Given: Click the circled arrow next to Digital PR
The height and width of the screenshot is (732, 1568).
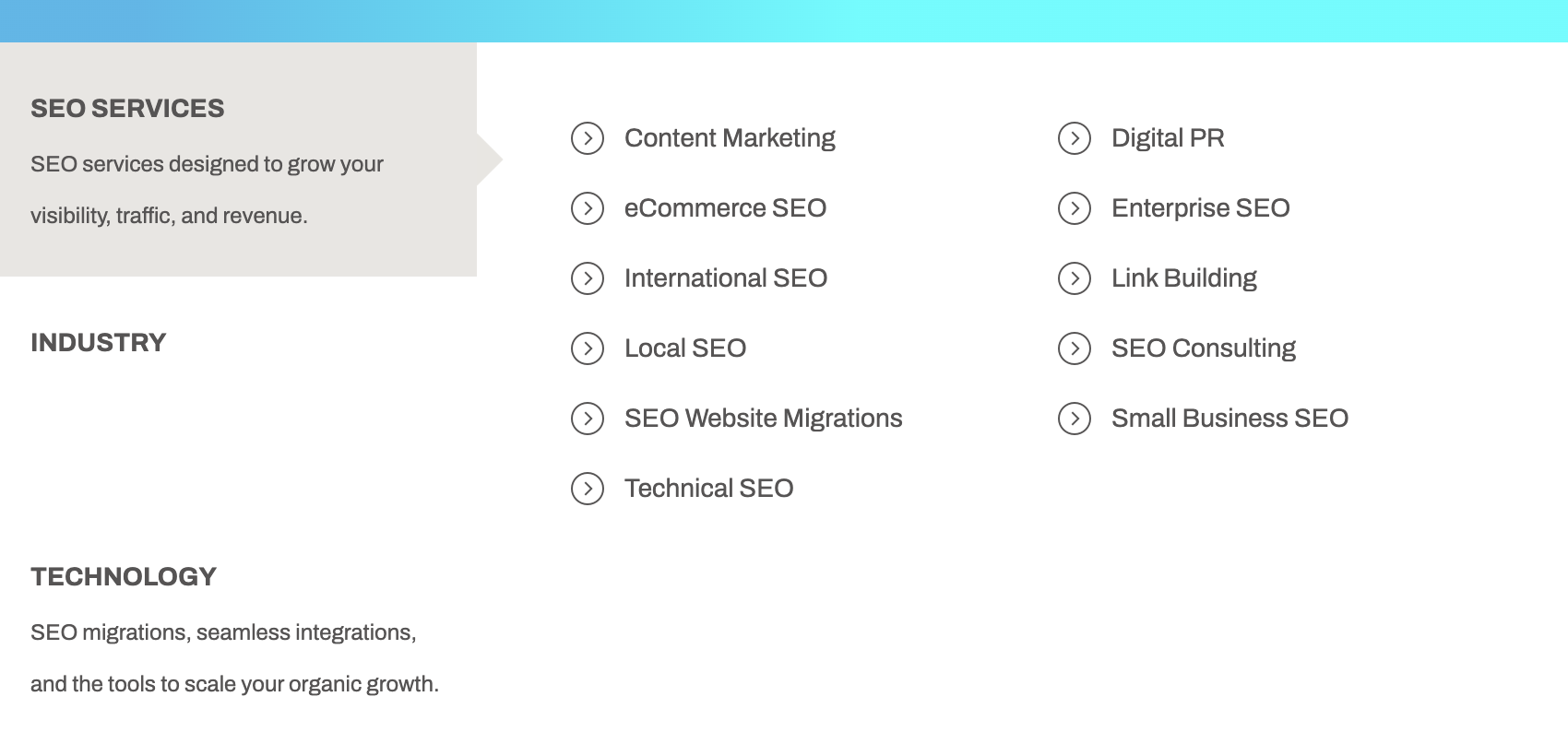Looking at the screenshot, I should [x=1075, y=138].
